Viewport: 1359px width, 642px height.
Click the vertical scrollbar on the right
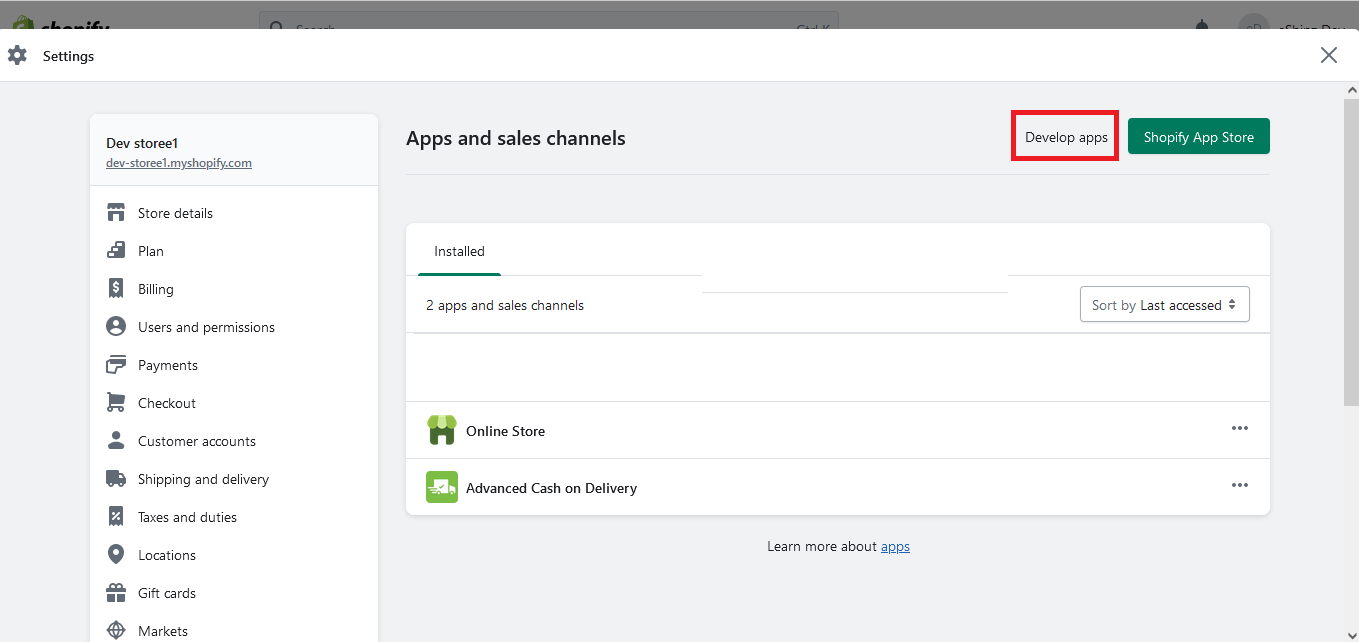tap(1351, 252)
